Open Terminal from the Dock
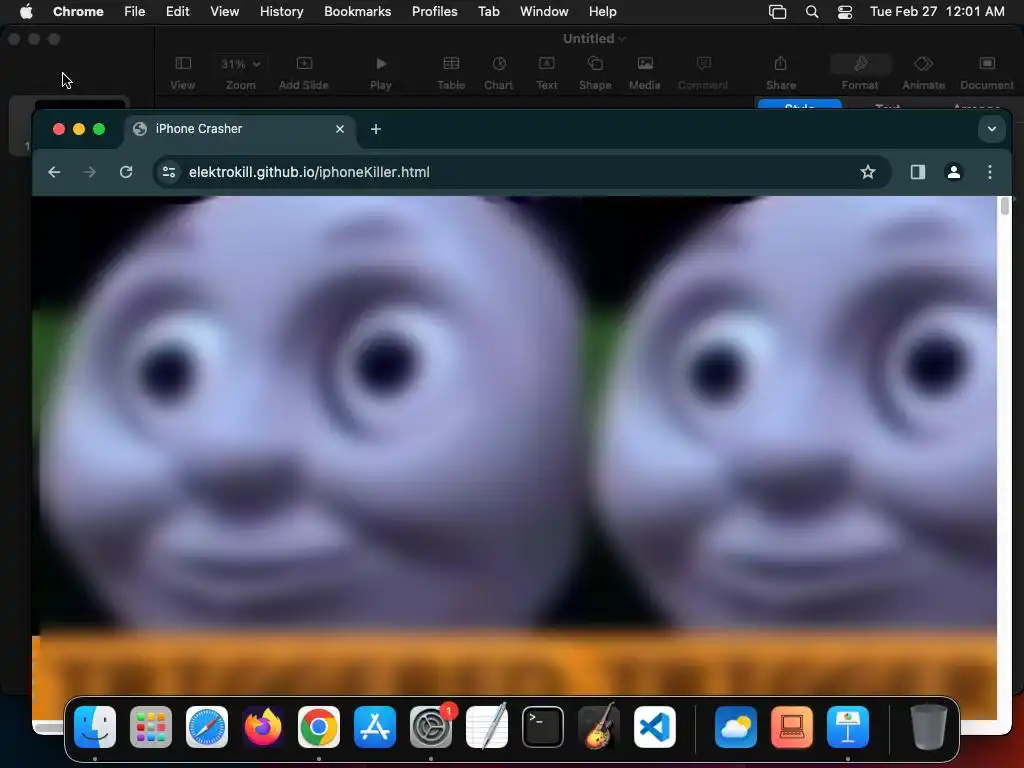1024x768 pixels. [543, 727]
